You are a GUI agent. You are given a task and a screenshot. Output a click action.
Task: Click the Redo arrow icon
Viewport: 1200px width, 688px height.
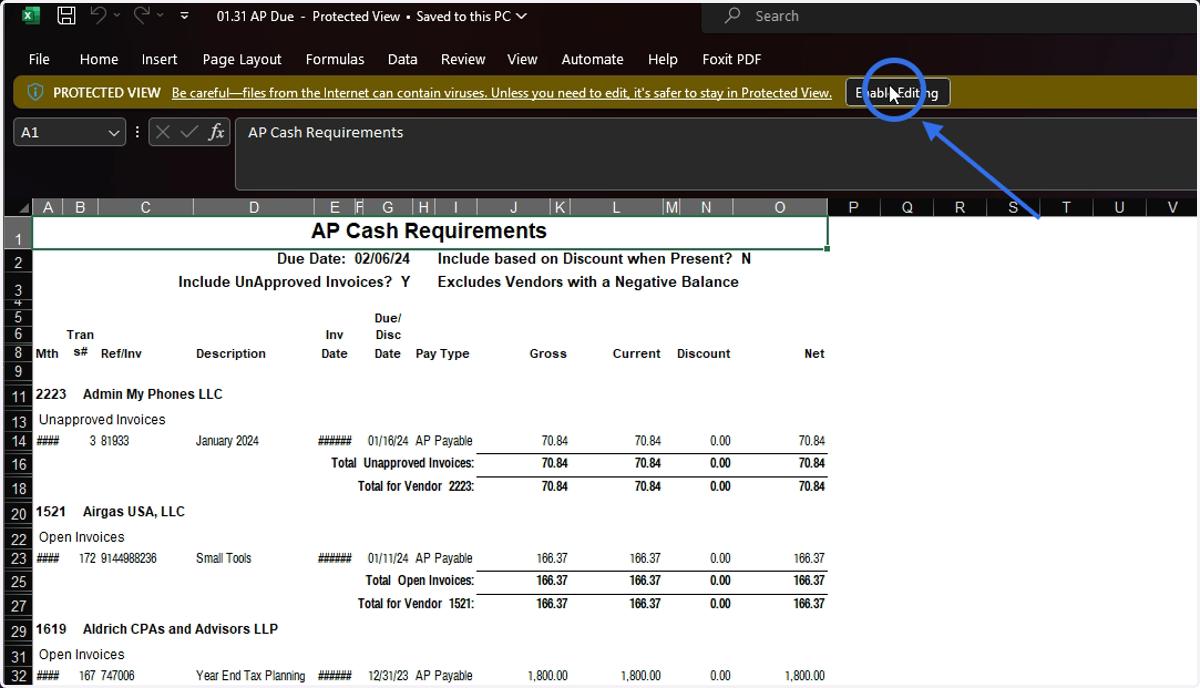point(142,15)
